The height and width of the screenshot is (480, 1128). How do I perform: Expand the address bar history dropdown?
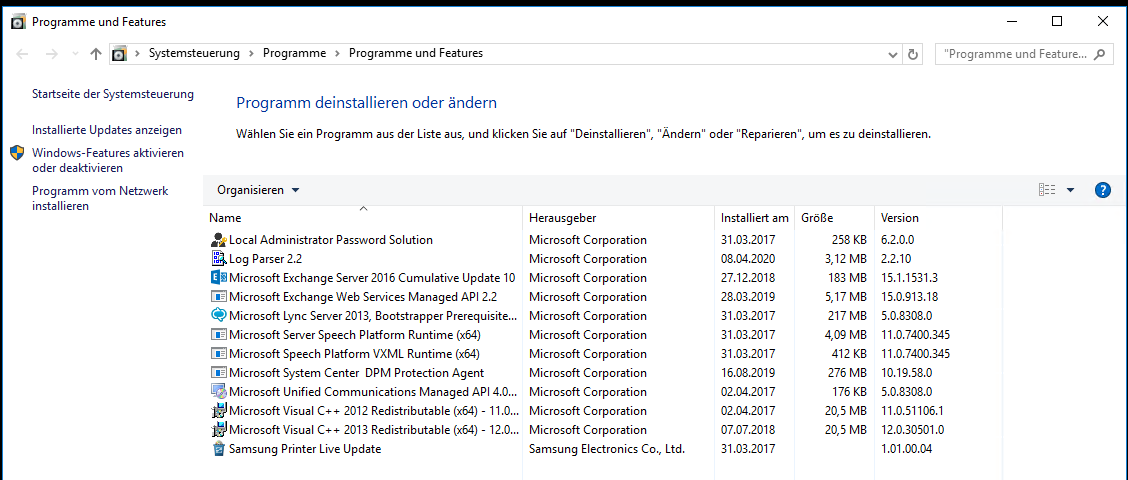click(x=893, y=54)
